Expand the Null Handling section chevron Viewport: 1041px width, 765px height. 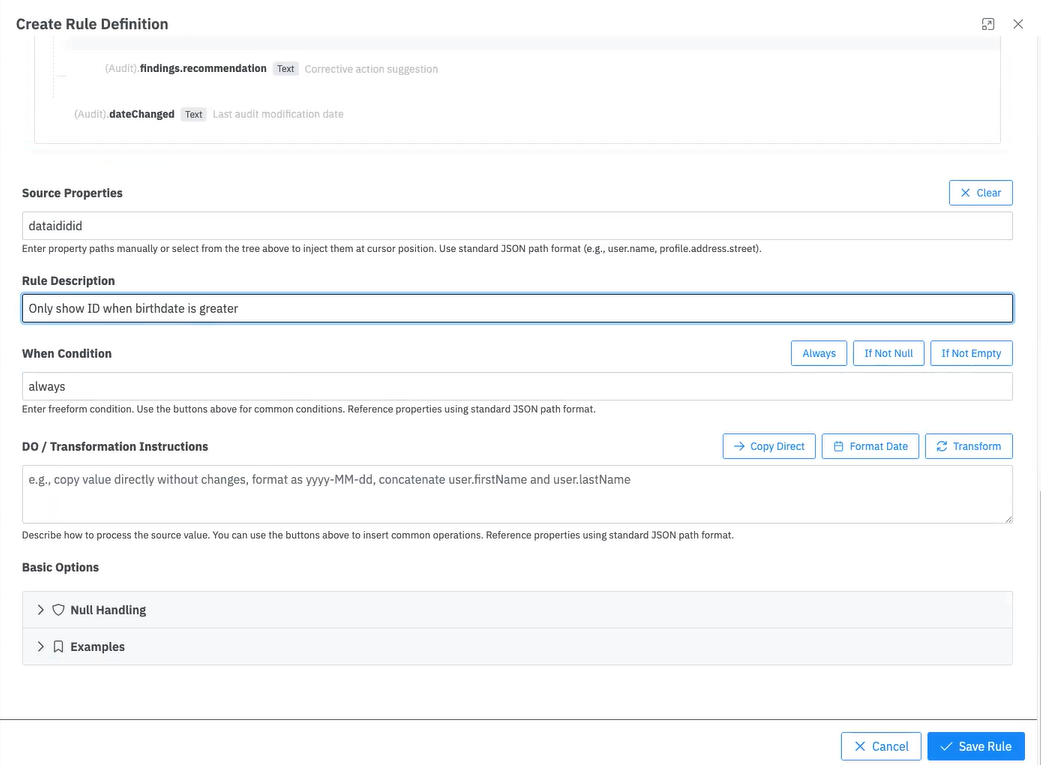coord(41,610)
